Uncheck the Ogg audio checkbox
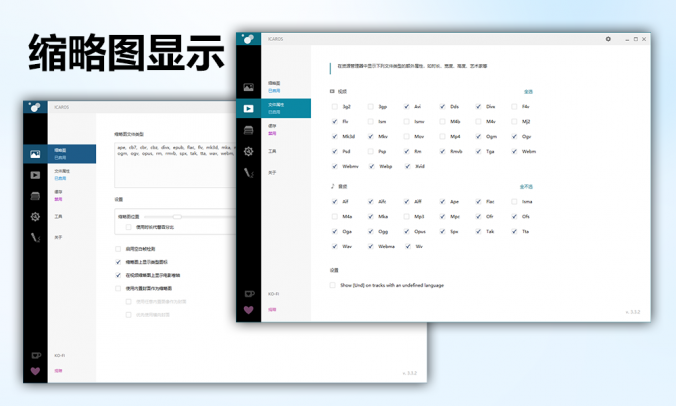 [x=370, y=231]
